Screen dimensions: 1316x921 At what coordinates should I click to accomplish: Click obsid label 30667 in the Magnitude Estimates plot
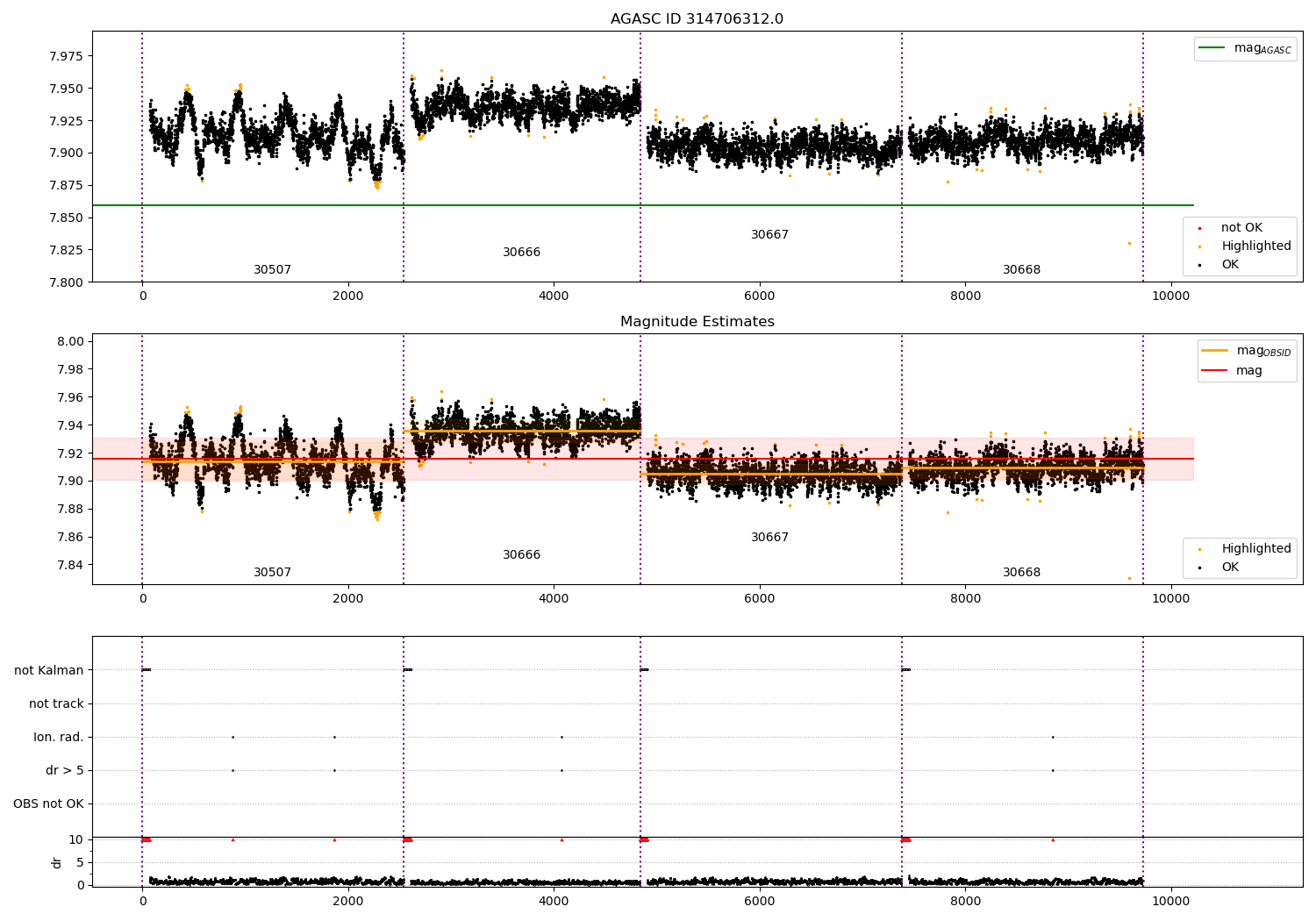click(769, 538)
